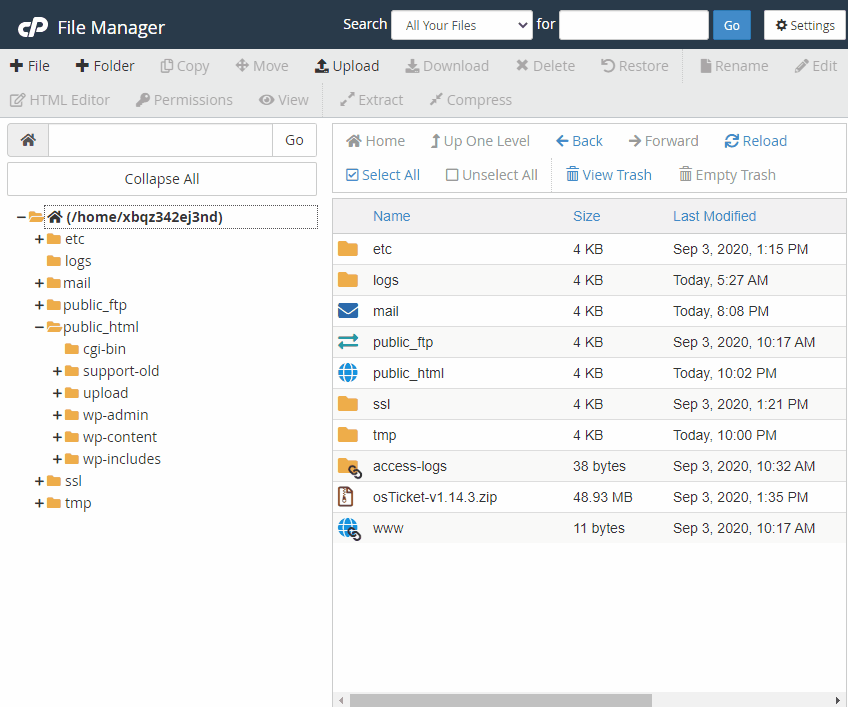Focus the search text field
The width and height of the screenshot is (848, 707).
tap(633, 25)
